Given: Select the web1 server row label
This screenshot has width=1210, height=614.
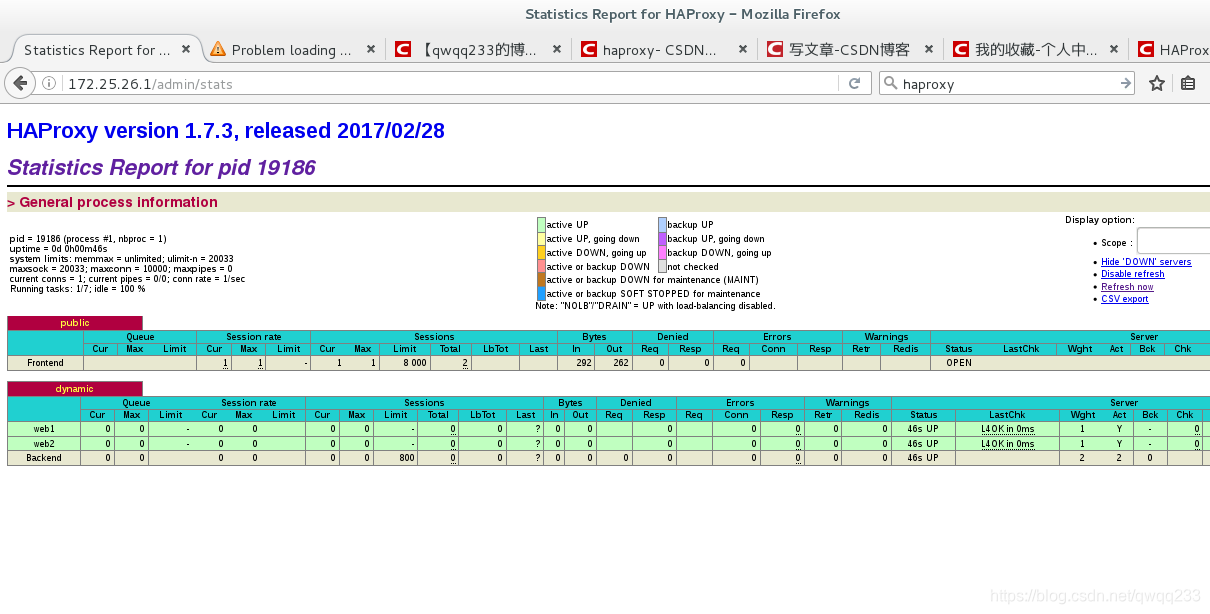Looking at the screenshot, I should click(x=45, y=429).
